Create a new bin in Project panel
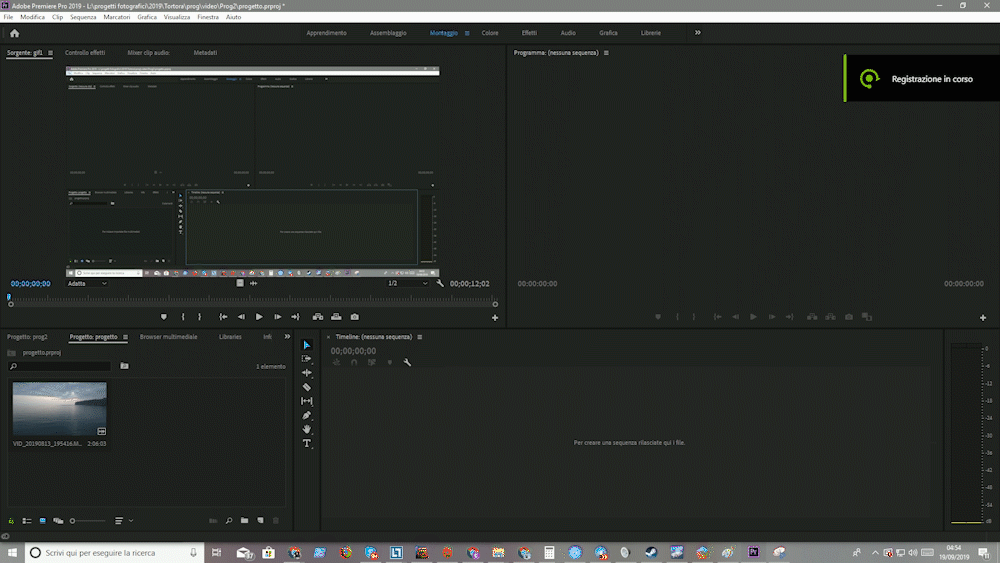Viewport: 1000px width, 563px height. 245,521
